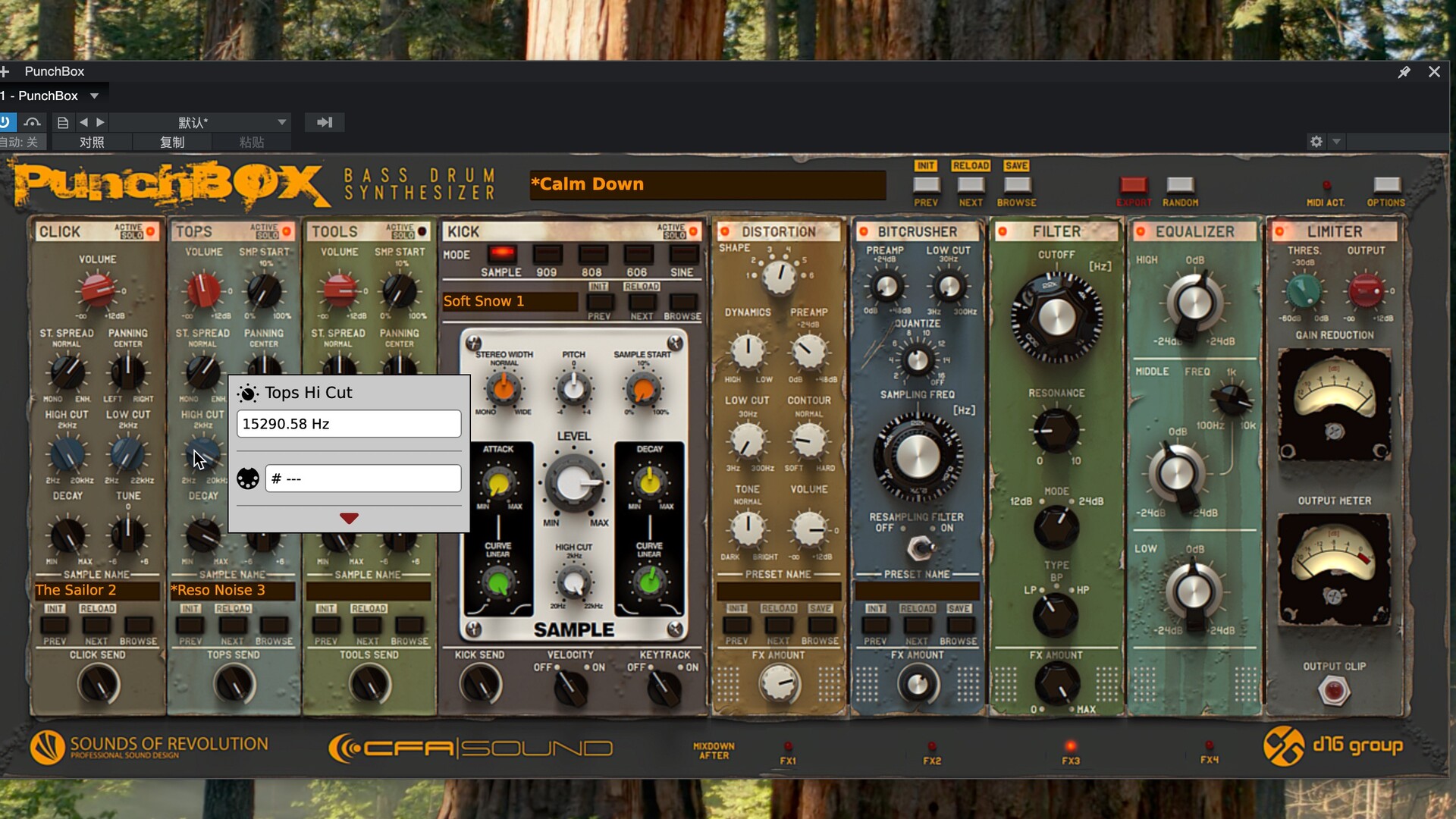
Task: Click the RANDOM button
Action: [1180, 184]
